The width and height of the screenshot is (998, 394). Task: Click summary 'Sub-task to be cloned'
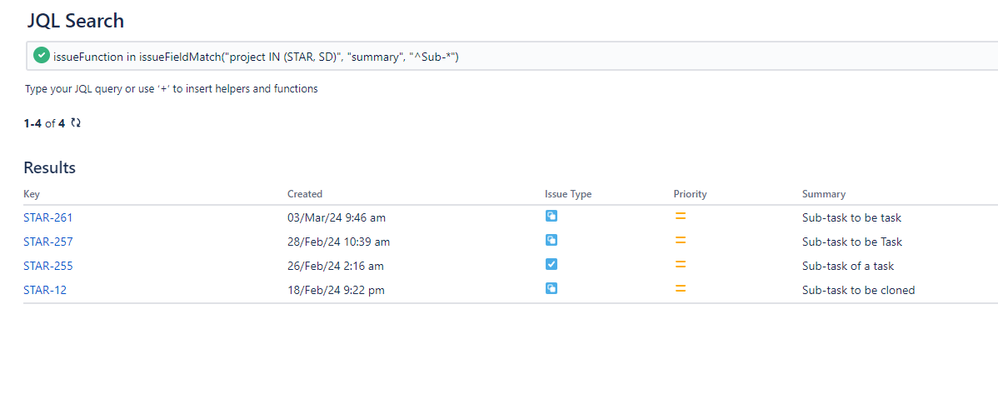(859, 290)
